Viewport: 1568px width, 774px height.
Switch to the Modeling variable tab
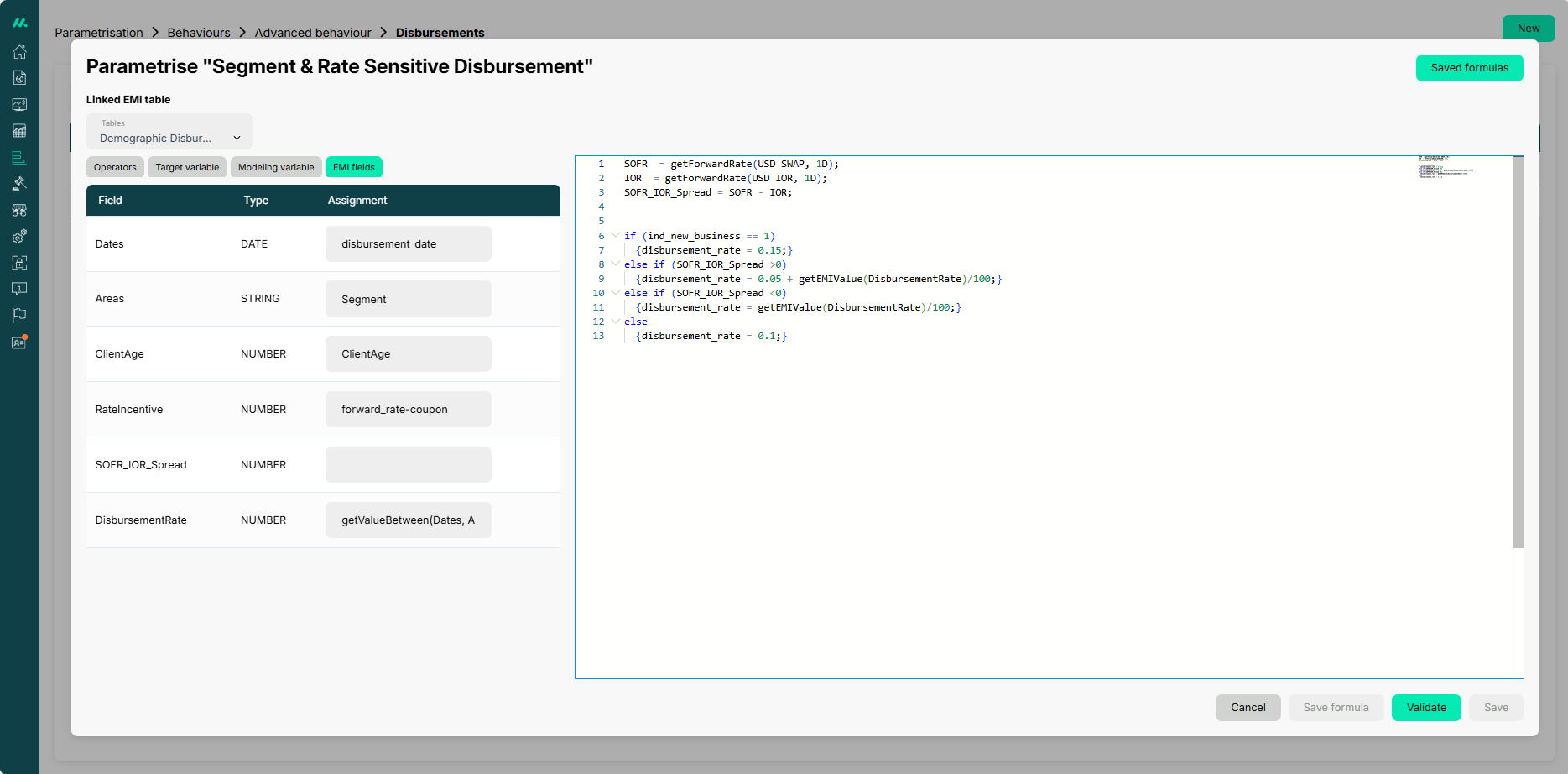point(276,167)
